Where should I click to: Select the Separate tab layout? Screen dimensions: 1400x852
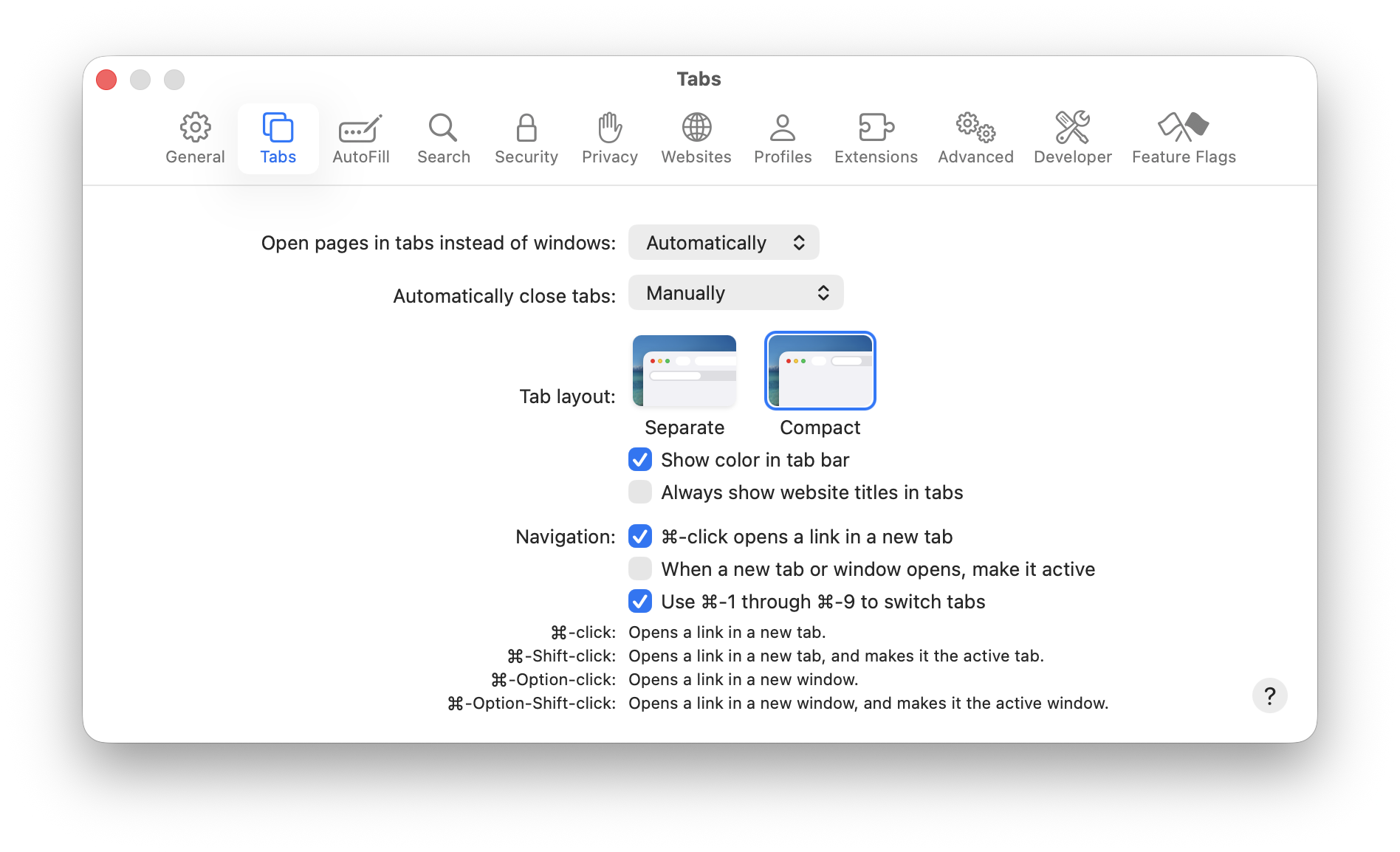pyautogui.click(x=684, y=371)
